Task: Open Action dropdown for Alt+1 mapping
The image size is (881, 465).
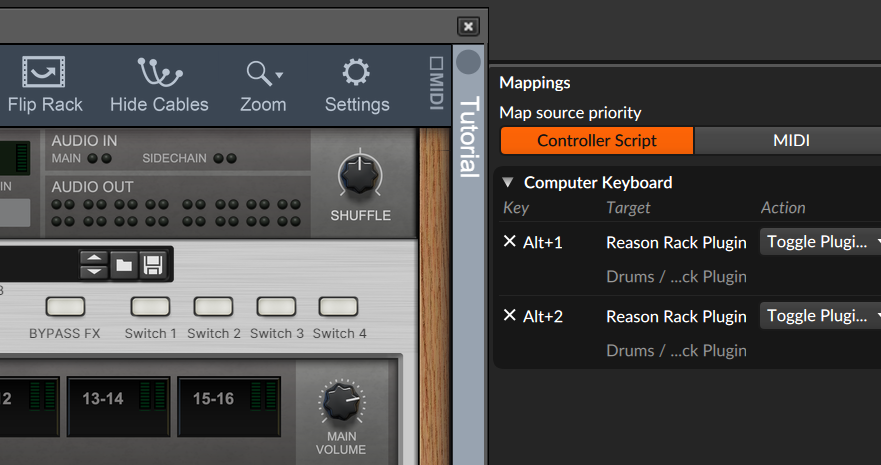Action: (x=821, y=241)
